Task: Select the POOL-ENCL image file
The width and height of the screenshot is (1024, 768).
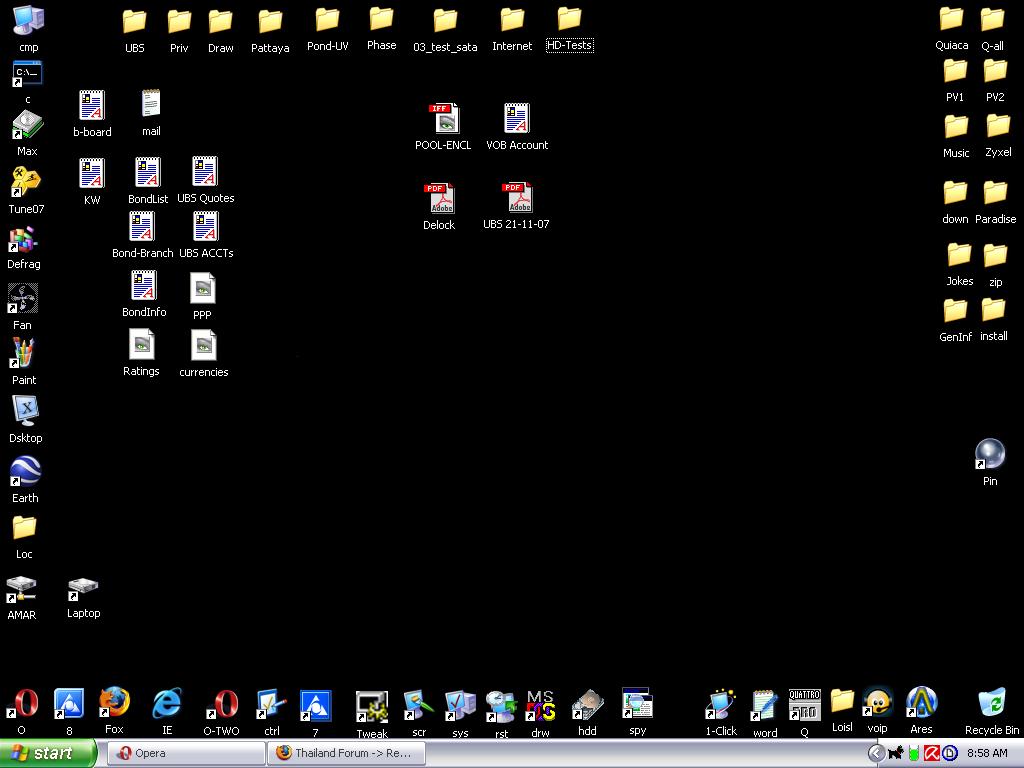Action: click(443, 119)
